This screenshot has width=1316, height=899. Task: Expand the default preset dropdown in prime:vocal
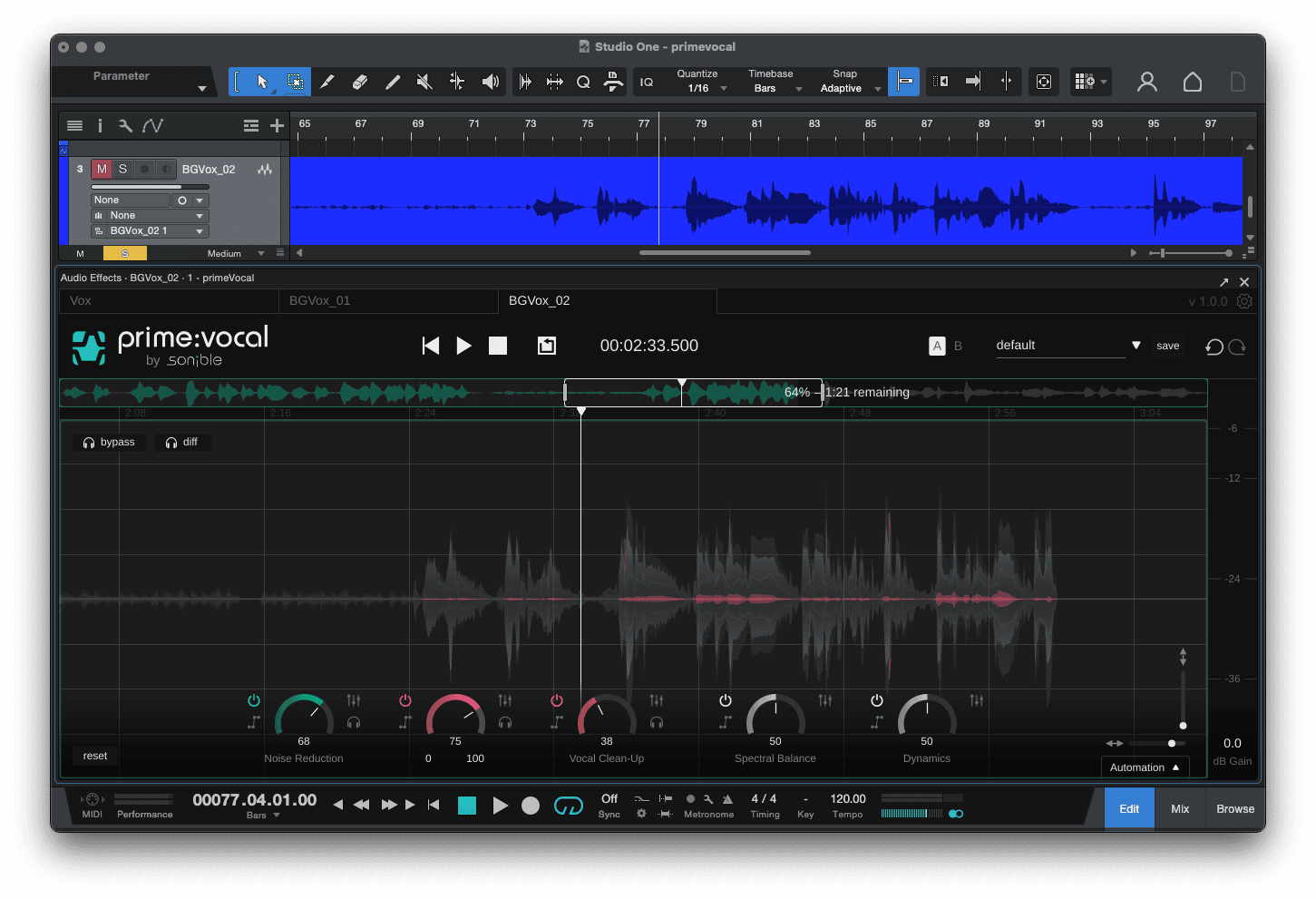click(x=1136, y=346)
